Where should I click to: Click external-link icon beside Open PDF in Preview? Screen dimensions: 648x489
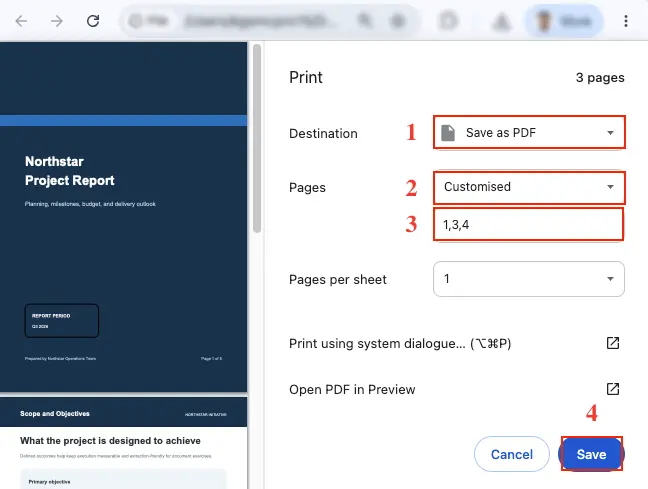612,389
